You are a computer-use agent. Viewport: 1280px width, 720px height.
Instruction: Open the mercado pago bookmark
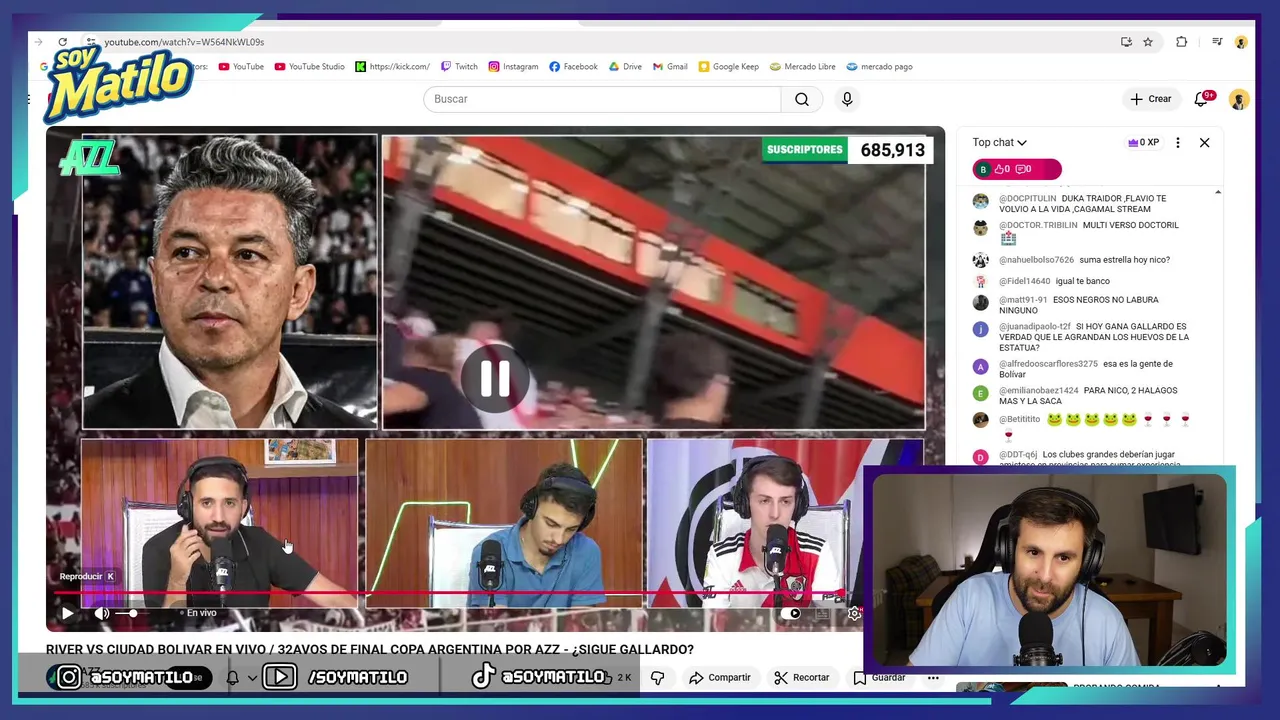(879, 67)
